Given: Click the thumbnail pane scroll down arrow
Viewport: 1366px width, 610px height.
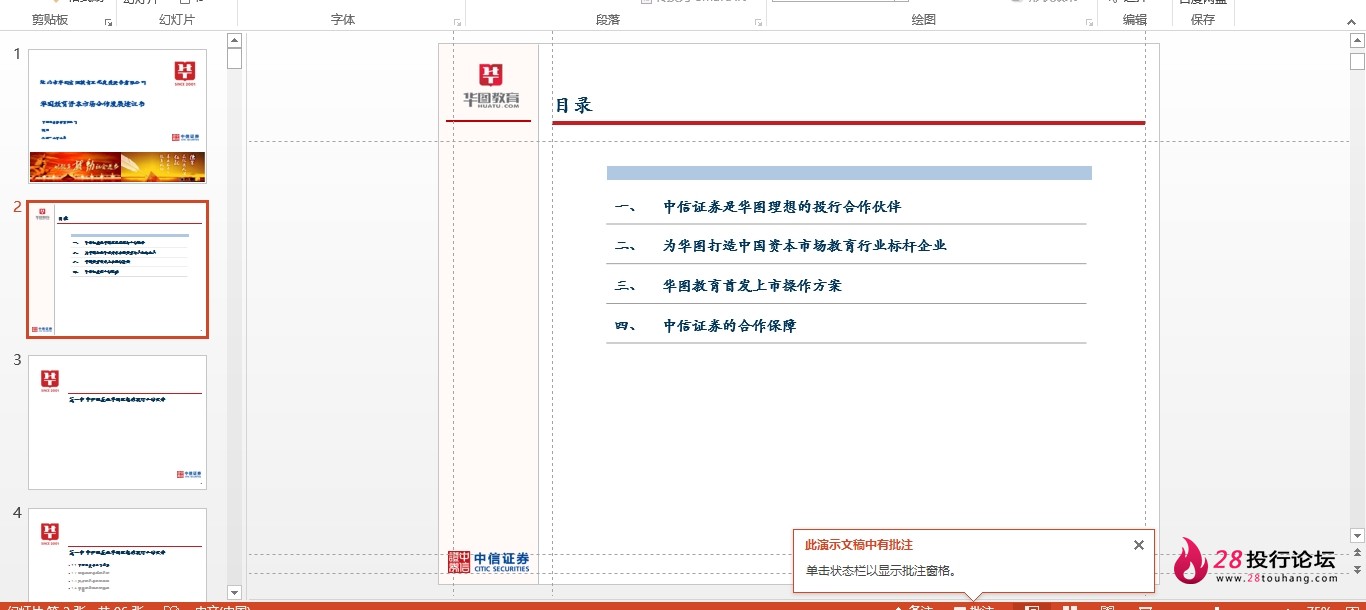Looking at the screenshot, I should pos(235,592).
